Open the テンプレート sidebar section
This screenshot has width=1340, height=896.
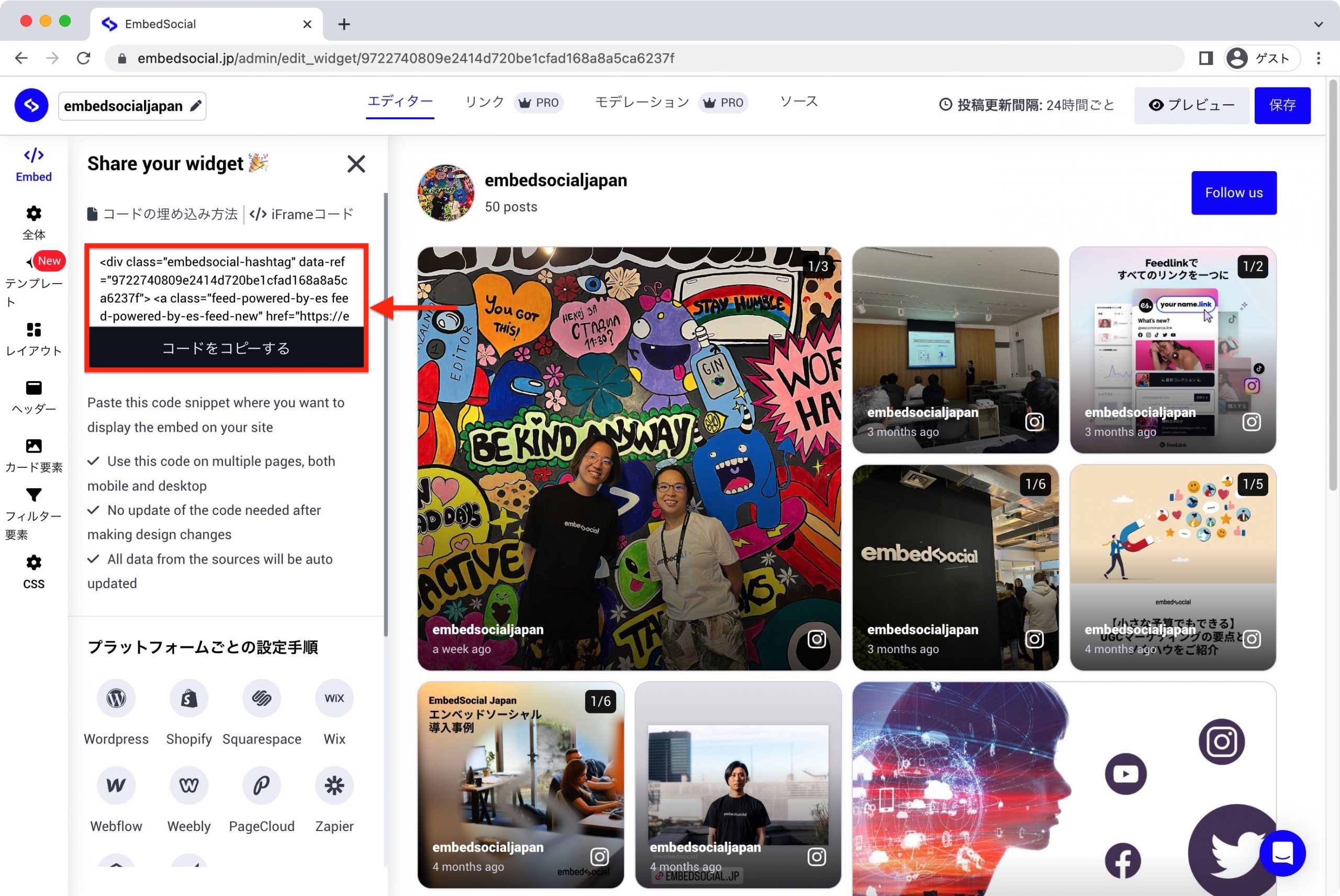pos(33,281)
